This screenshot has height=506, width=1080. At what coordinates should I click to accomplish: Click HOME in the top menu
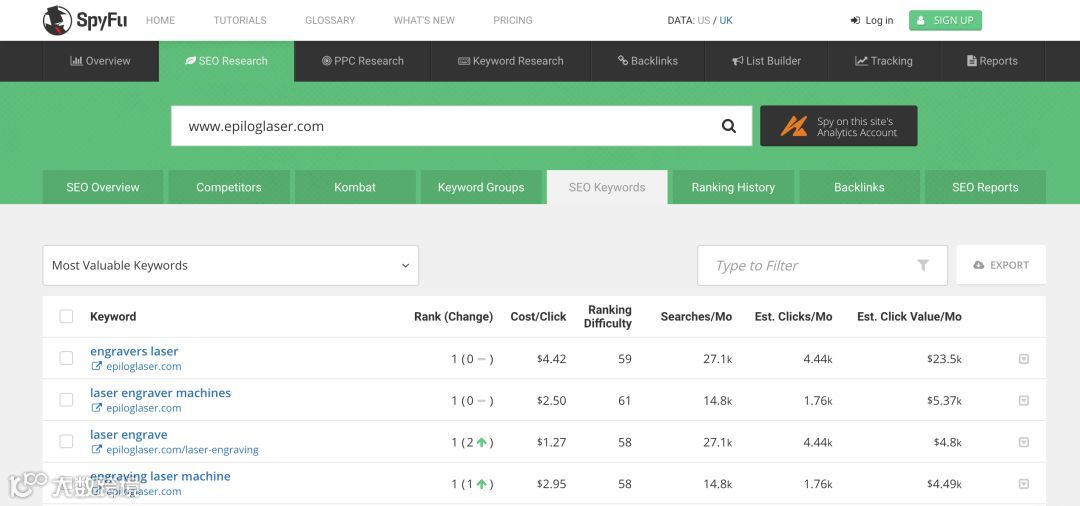click(160, 20)
